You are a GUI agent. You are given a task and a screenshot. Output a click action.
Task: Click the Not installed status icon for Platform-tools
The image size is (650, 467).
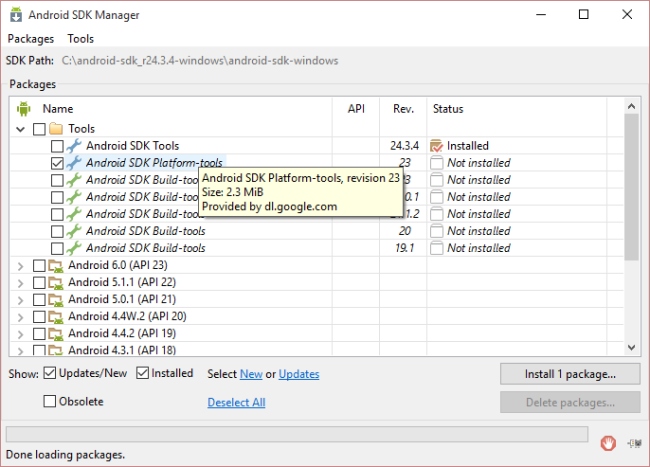437,163
